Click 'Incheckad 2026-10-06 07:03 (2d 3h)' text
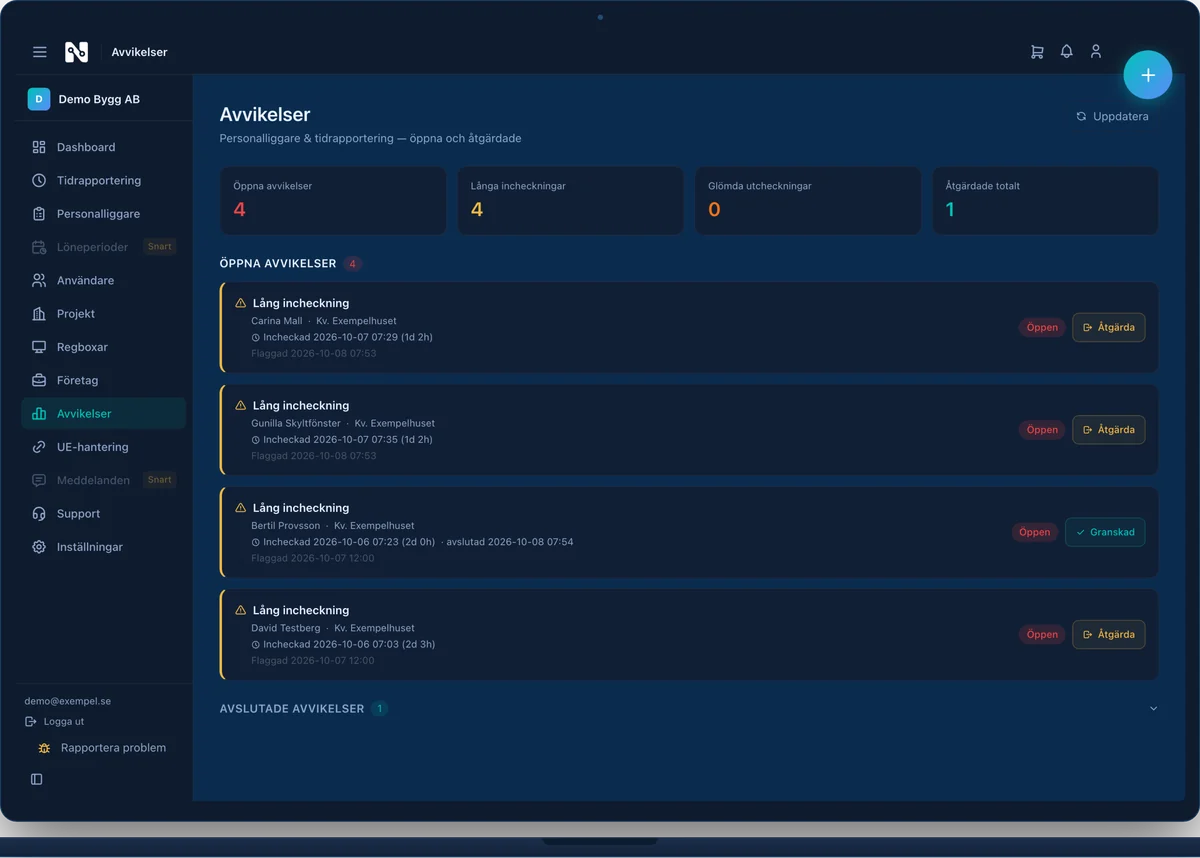1200x858 pixels. coord(349,644)
